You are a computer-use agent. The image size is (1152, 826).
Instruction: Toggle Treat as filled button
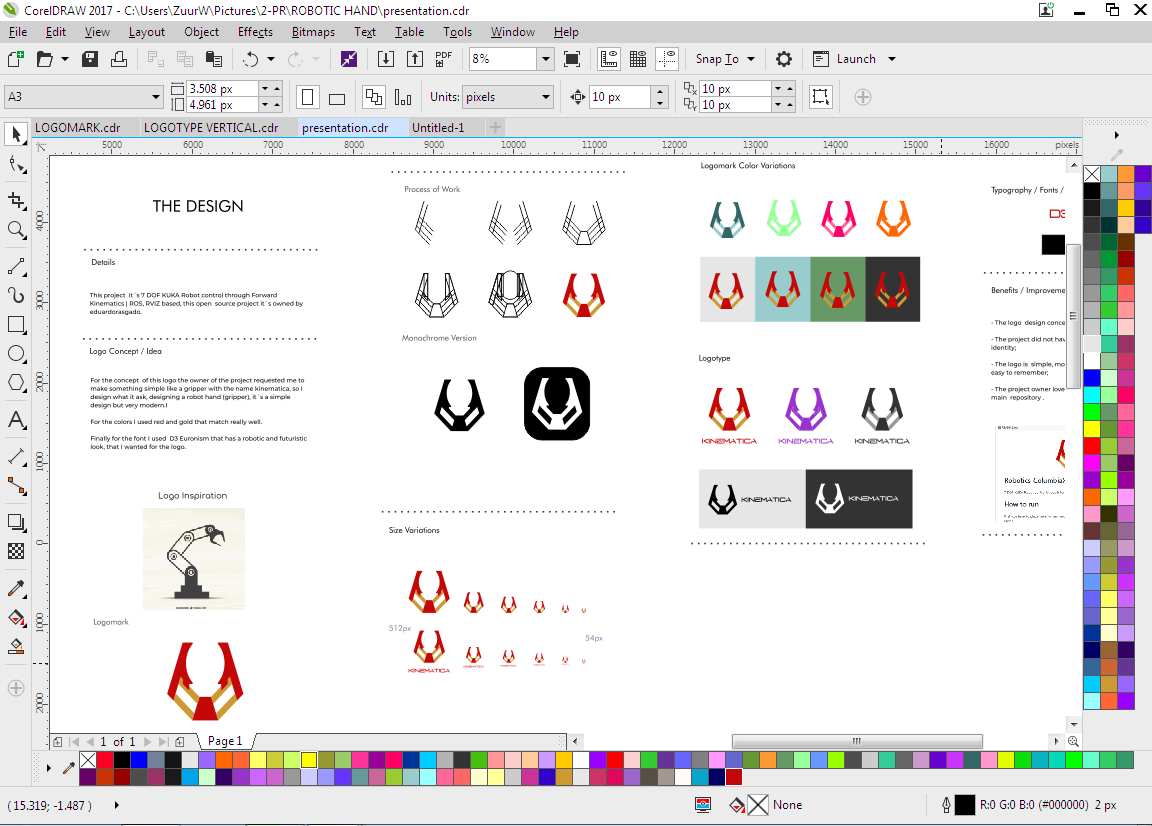(821, 97)
